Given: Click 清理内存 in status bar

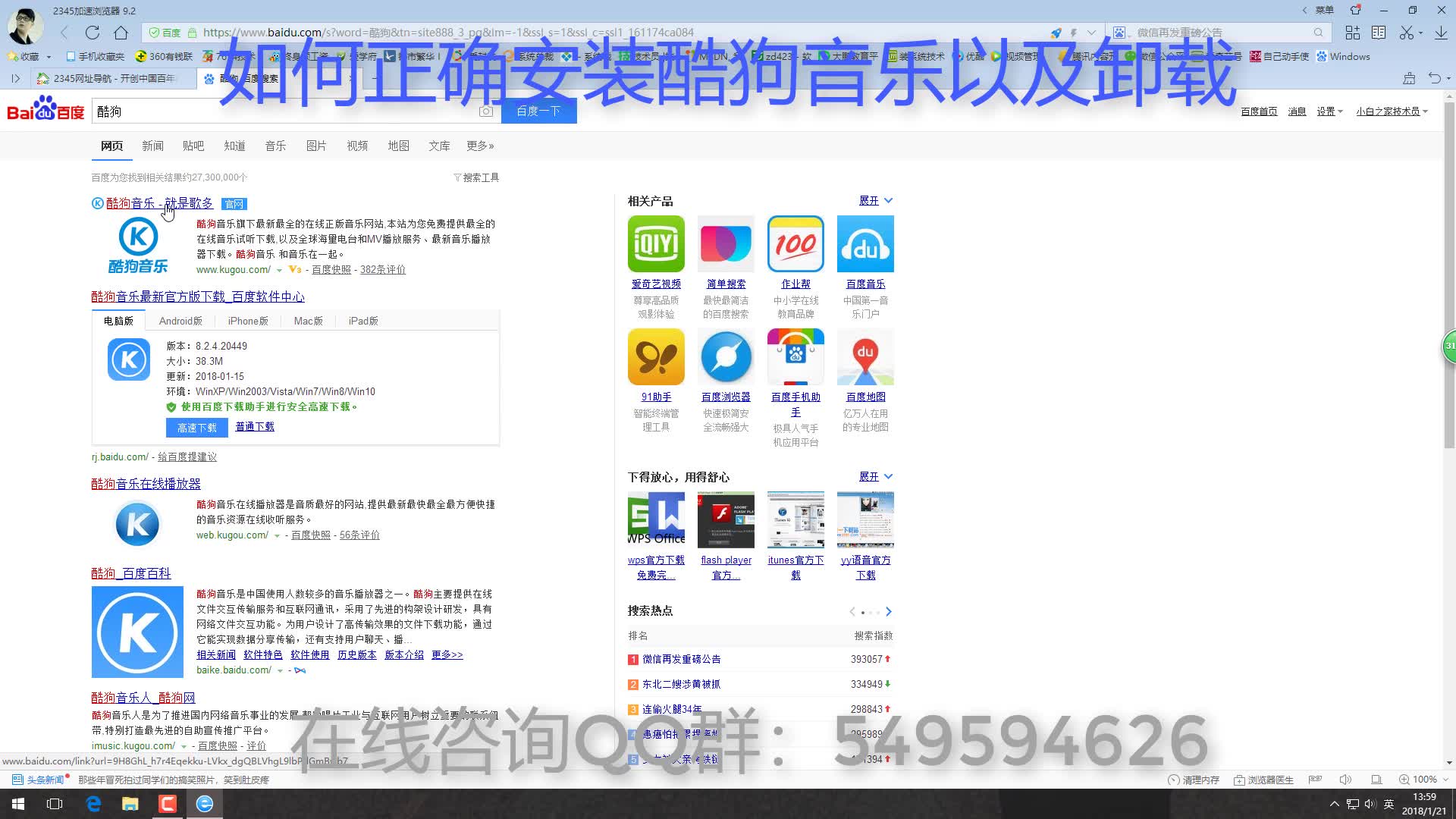Looking at the screenshot, I should (1194, 780).
